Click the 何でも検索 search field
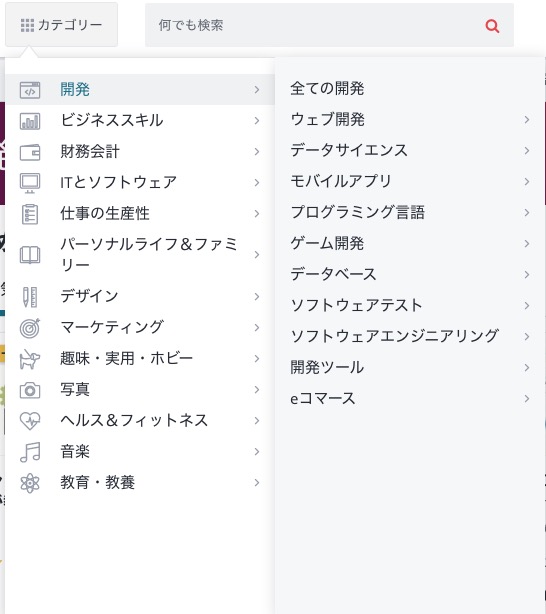Image resolution: width=546 pixels, height=614 pixels. coord(313,25)
